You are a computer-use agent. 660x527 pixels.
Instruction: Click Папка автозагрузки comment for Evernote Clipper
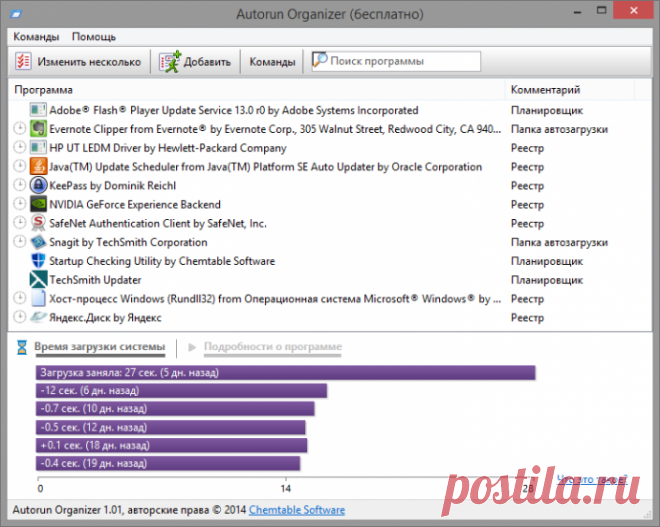559,129
